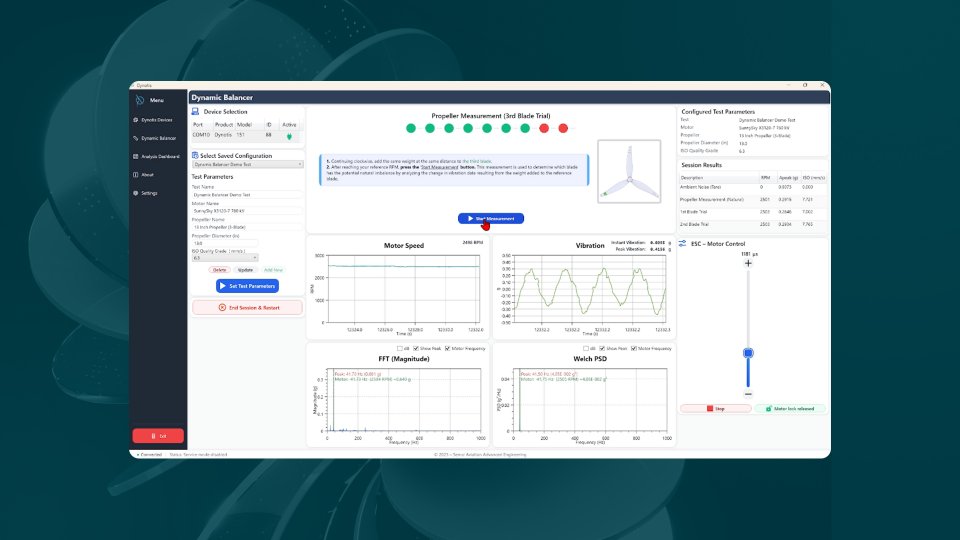960x540 pixels.
Task: Select the Propeller Measurement (Natural) results row
Action: click(752, 200)
